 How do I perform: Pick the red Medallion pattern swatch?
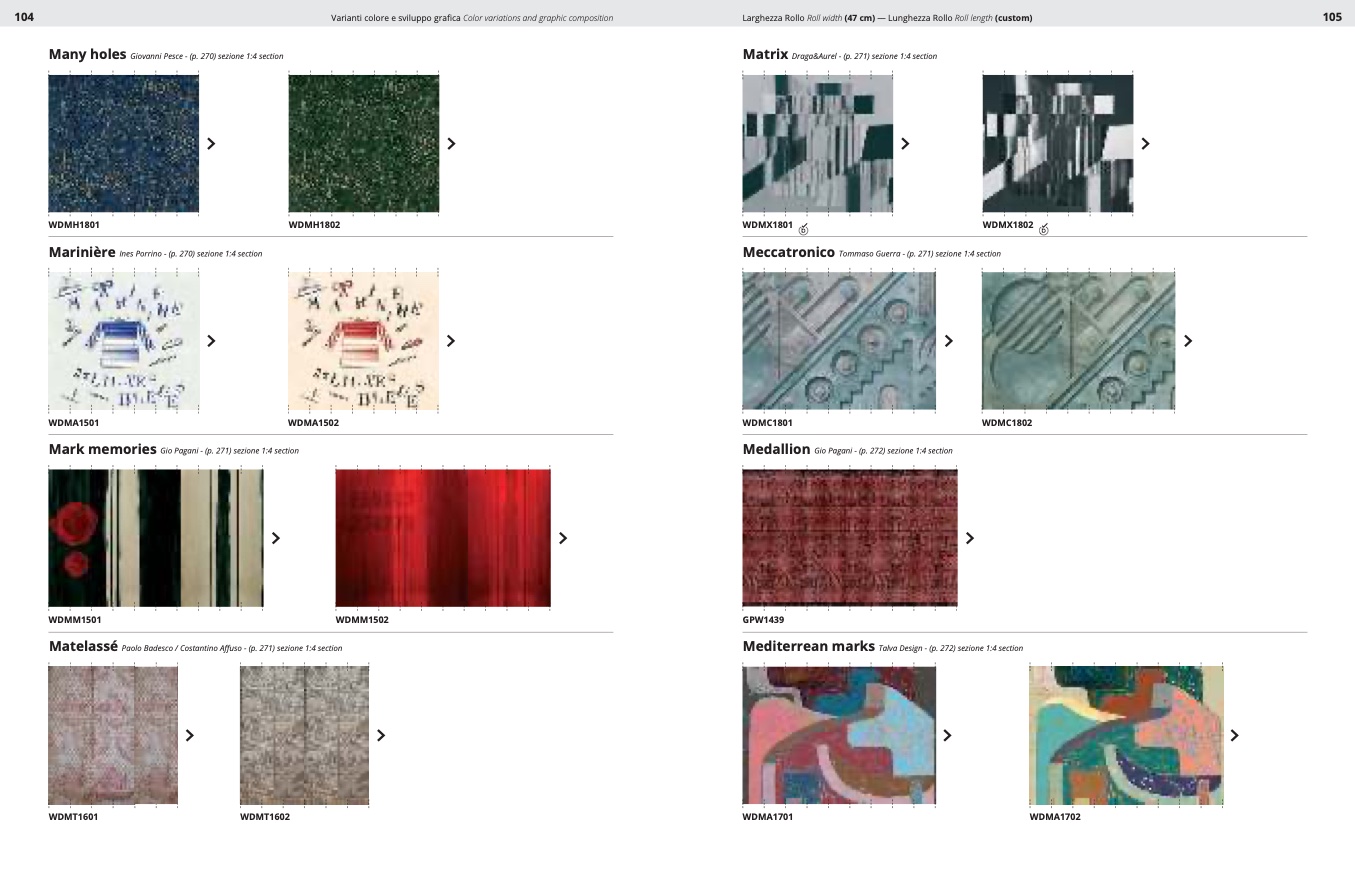[849, 538]
